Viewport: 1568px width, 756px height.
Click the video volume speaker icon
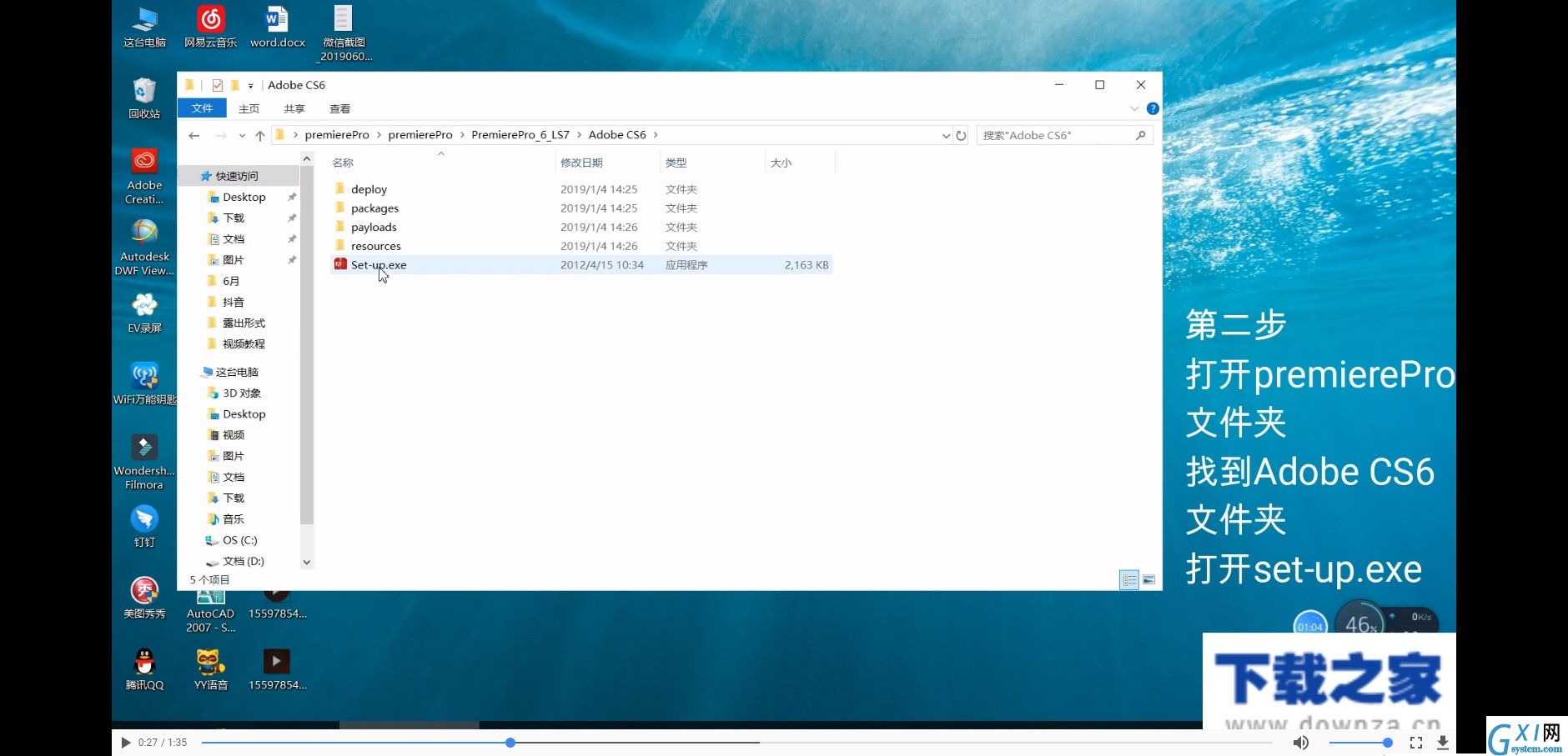[1300, 742]
